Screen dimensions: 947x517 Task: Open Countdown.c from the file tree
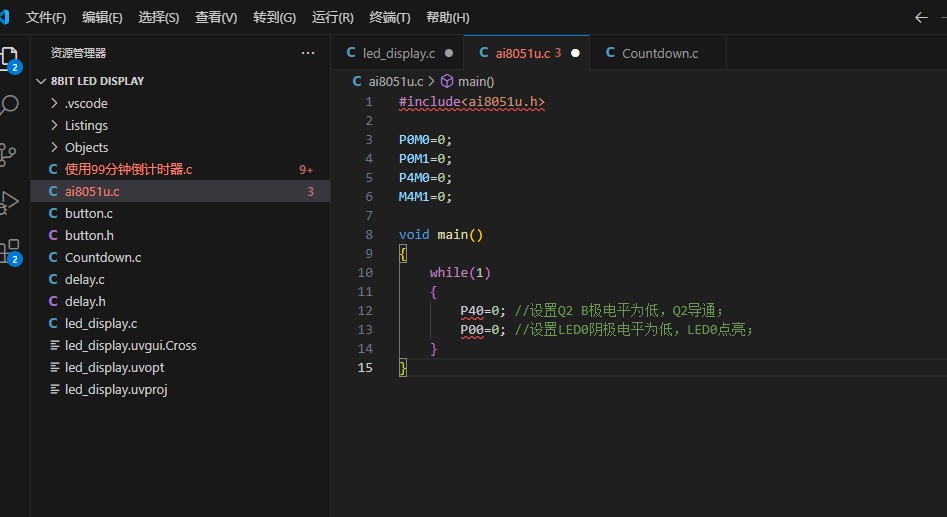click(181, 257)
